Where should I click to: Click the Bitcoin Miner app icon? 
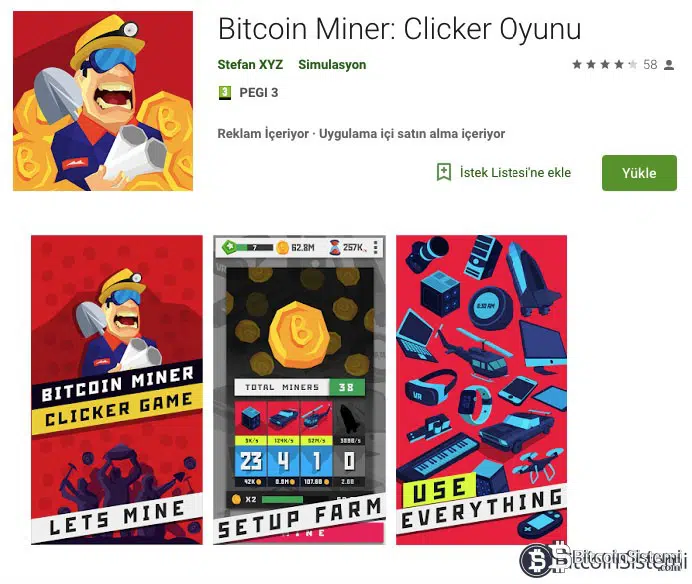click(103, 101)
